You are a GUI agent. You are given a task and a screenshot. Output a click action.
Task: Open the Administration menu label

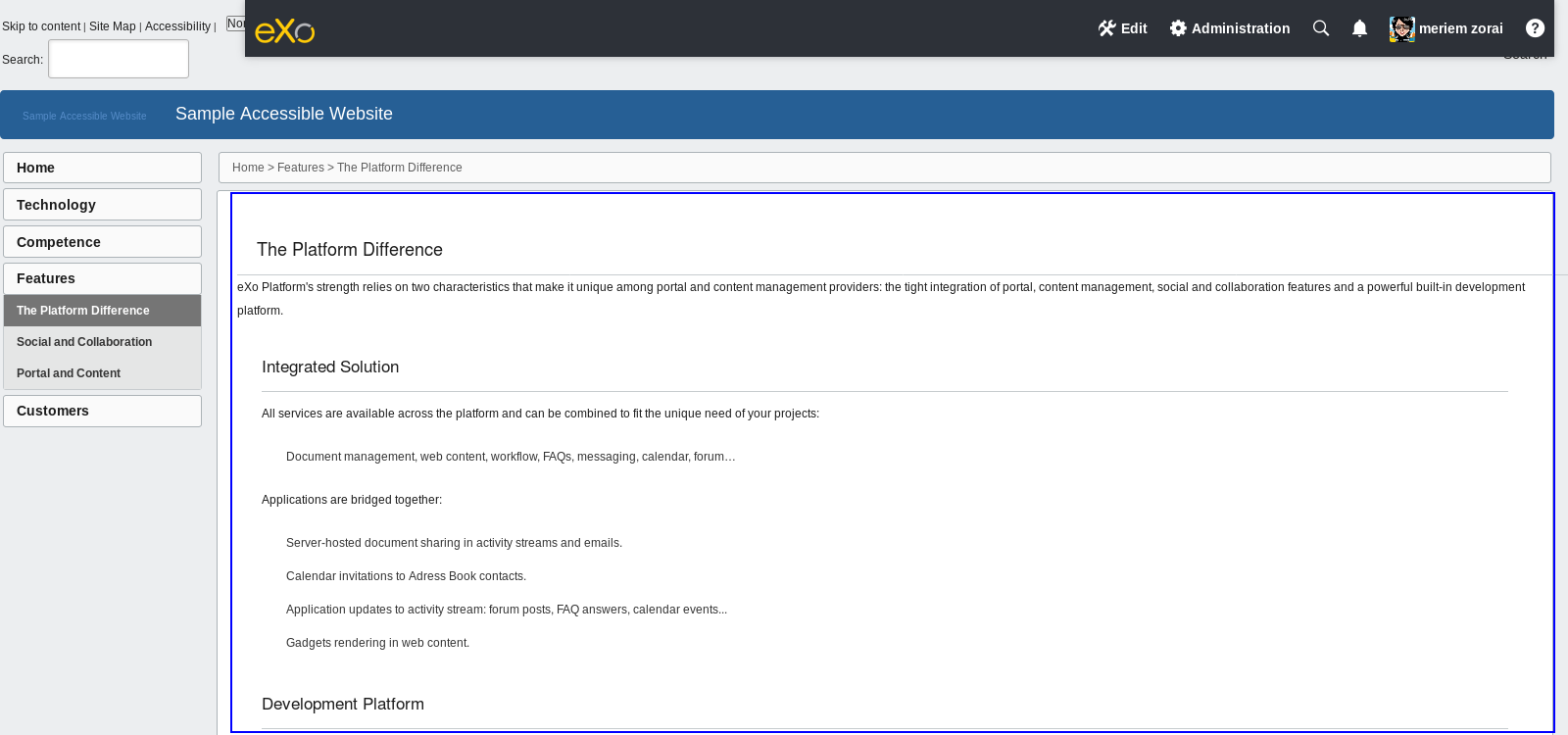[x=1241, y=28]
